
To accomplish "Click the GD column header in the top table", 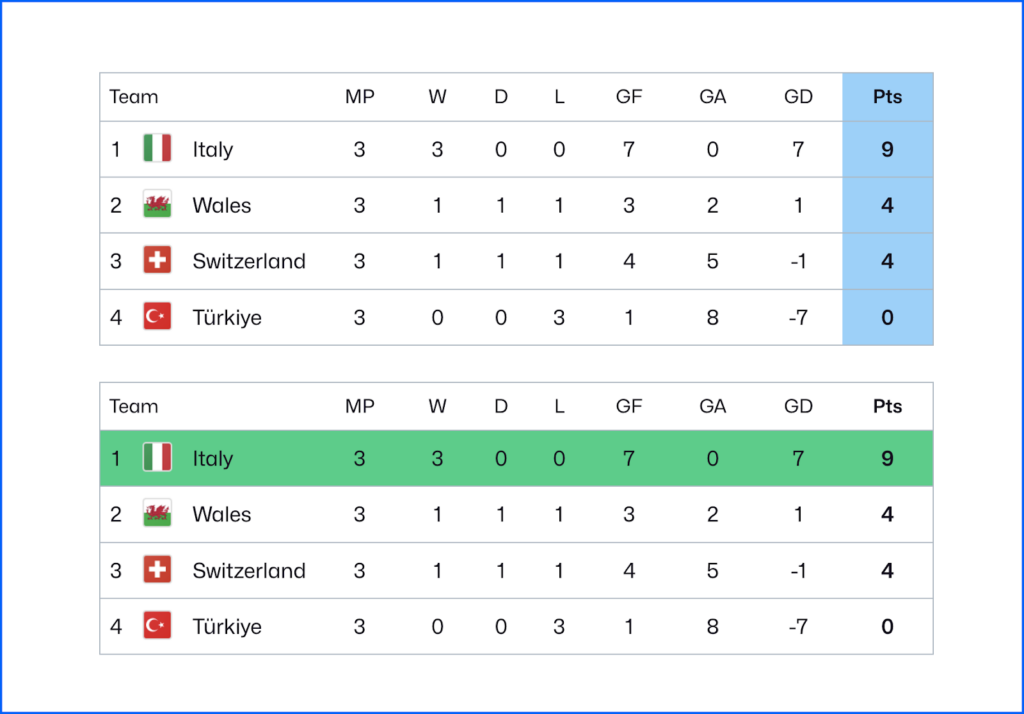I will (799, 97).
